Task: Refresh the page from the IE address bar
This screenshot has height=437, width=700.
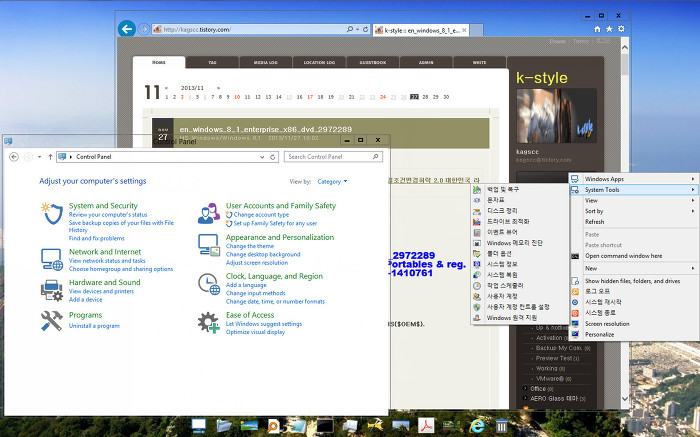Action: pos(366,29)
